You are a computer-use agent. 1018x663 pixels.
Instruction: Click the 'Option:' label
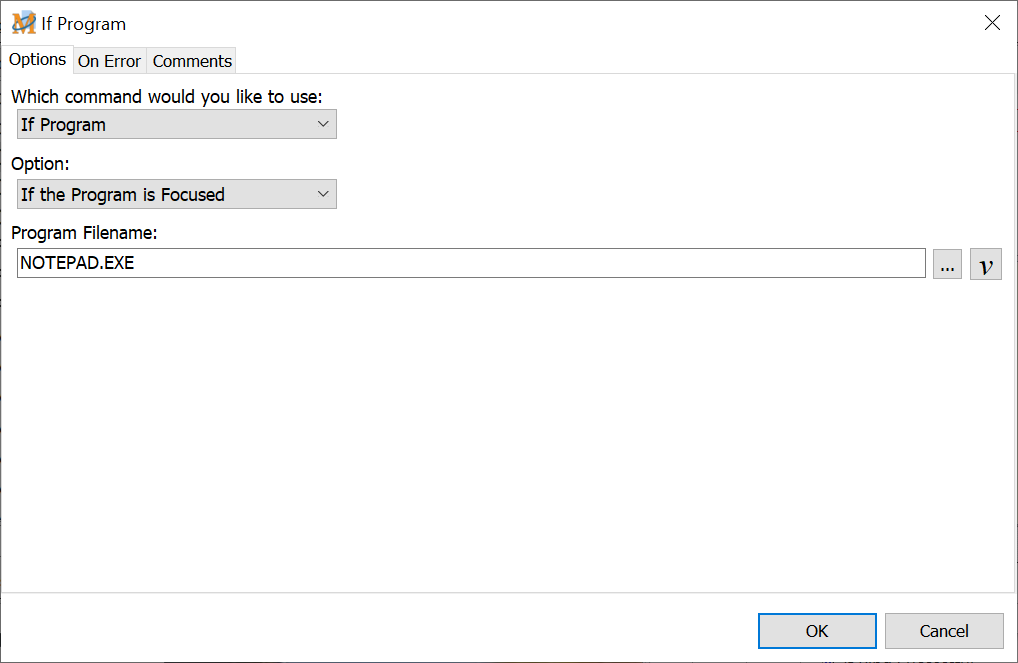(40, 164)
